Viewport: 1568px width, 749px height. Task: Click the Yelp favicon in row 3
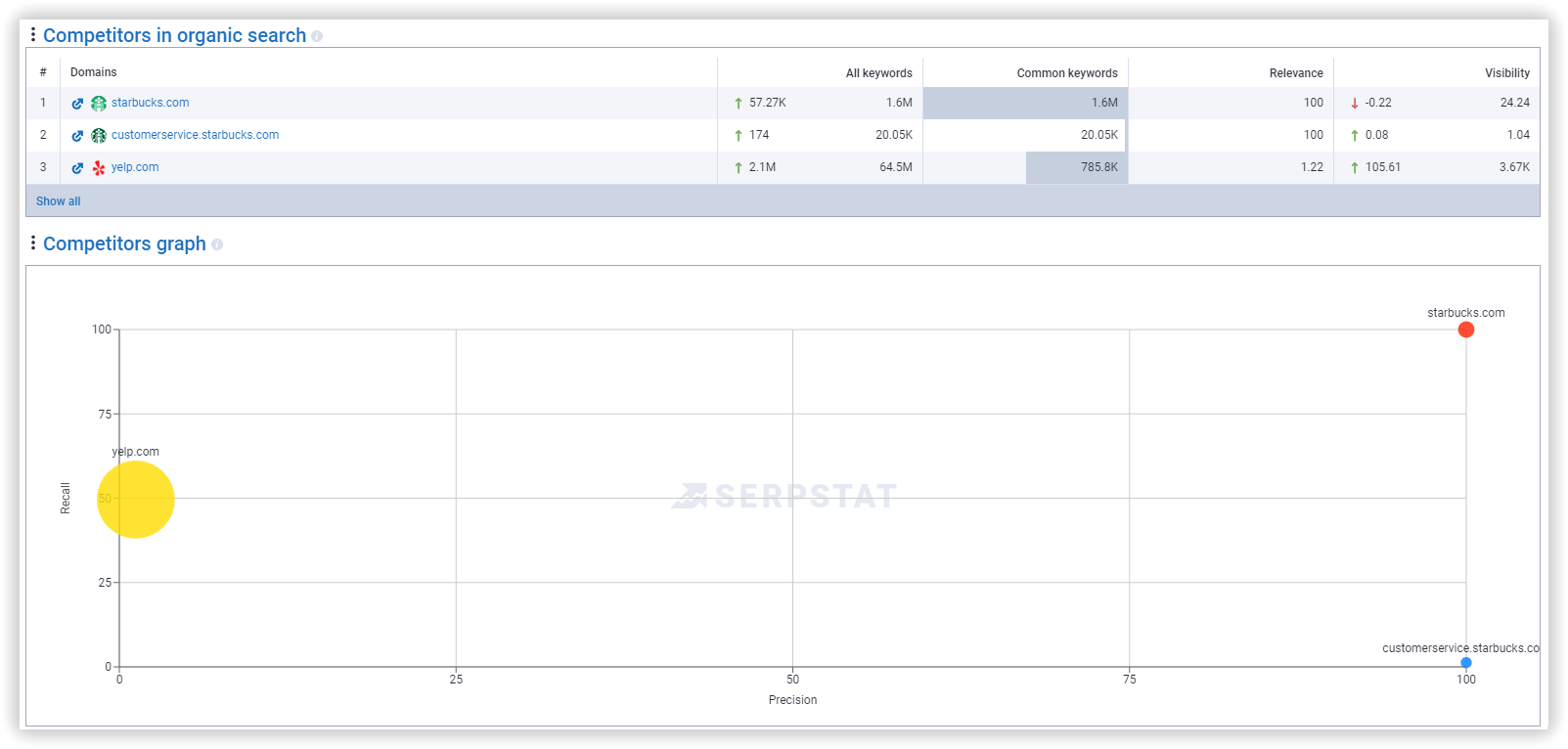(99, 168)
